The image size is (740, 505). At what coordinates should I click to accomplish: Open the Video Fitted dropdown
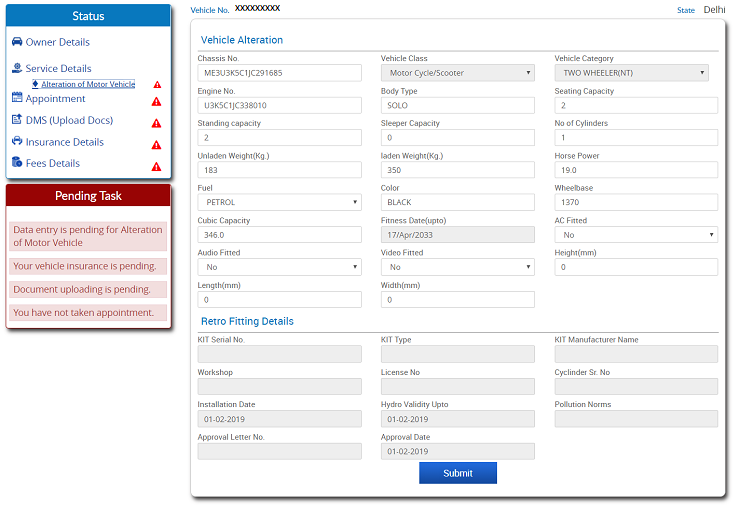(457, 267)
